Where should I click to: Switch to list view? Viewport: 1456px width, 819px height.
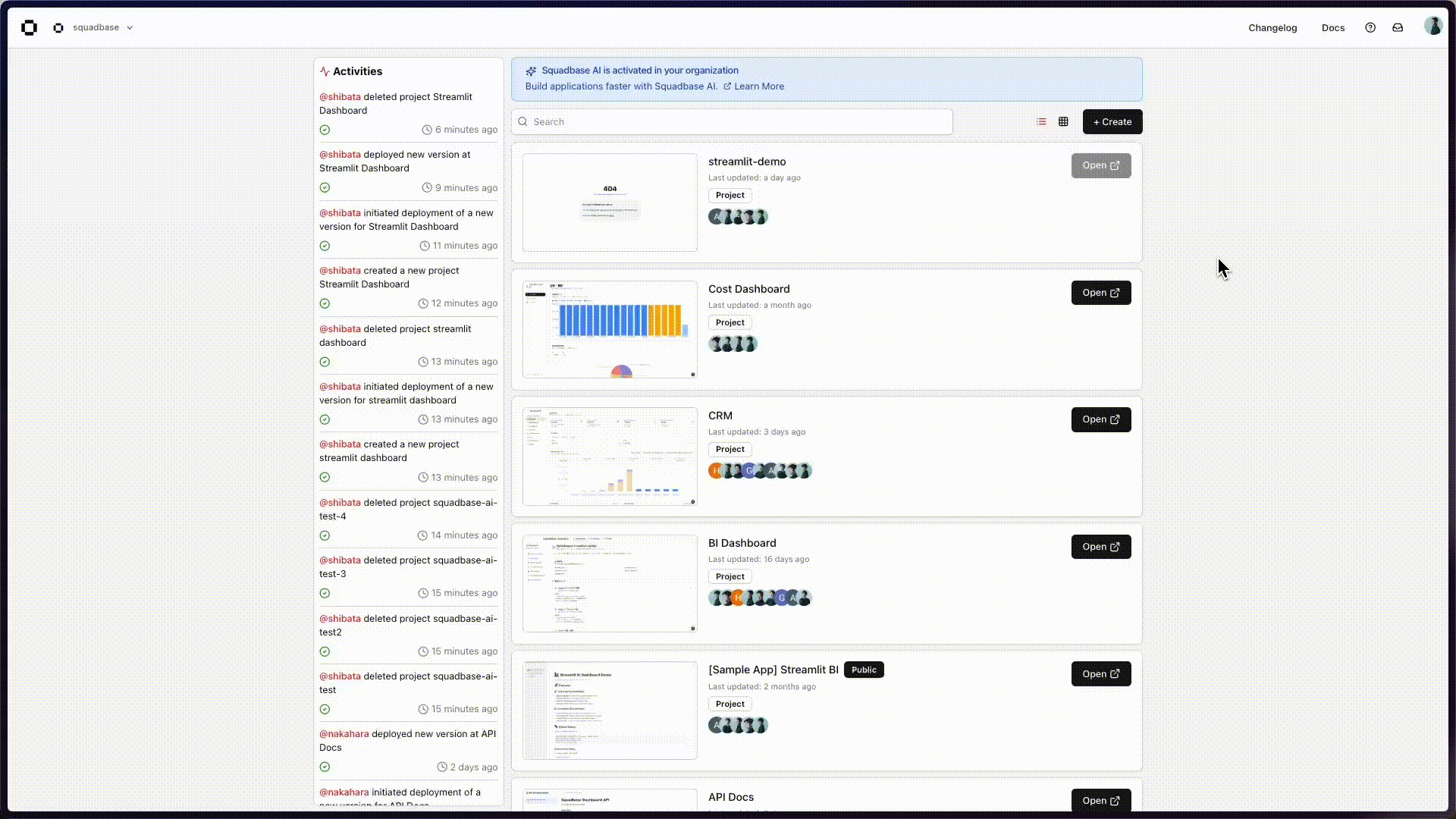point(1041,122)
